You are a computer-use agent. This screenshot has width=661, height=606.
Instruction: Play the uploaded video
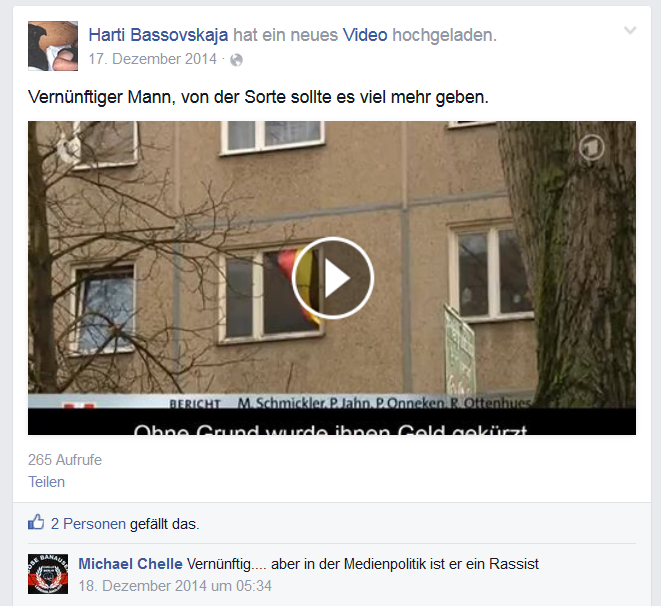click(x=332, y=278)
